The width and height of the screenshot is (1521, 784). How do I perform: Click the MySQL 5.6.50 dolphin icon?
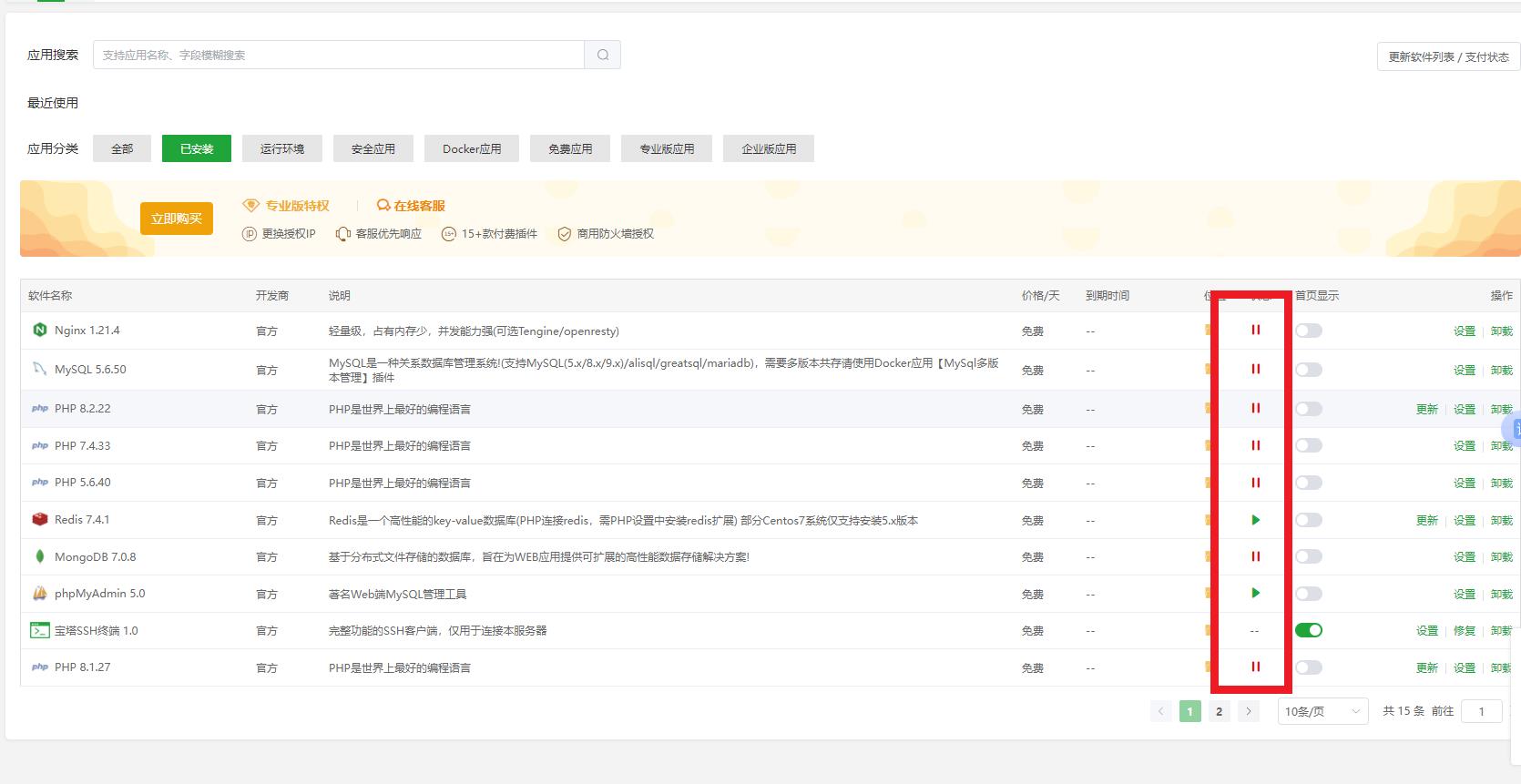[39, 369]
